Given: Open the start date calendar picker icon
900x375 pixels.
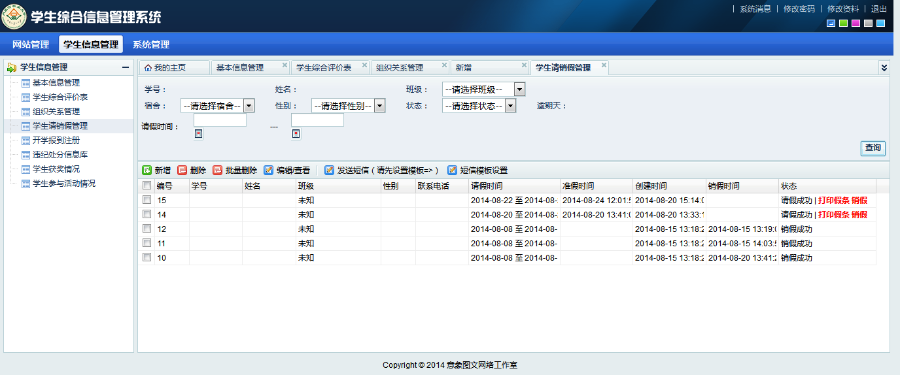Looking at the screenshot, I should click(199, 134).
